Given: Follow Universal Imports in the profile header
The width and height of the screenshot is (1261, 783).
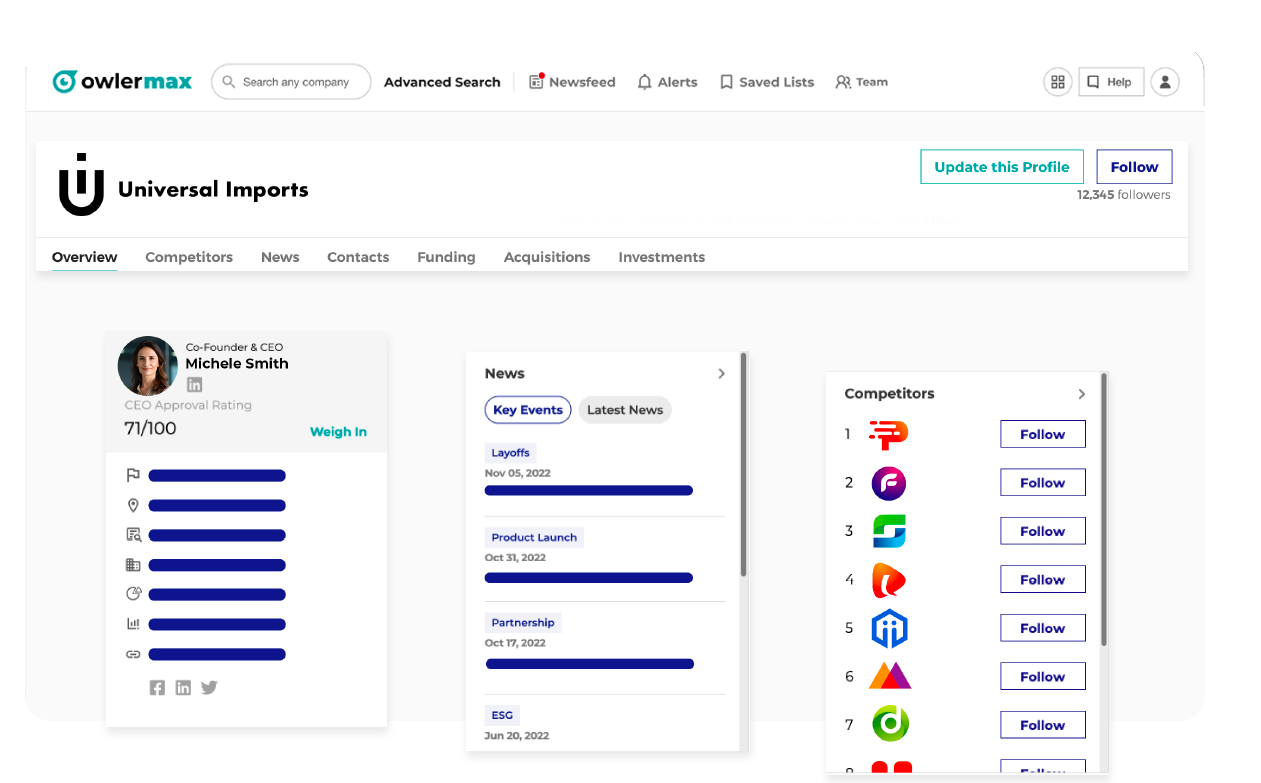Looking at the screenshot, I should 1134,167.
